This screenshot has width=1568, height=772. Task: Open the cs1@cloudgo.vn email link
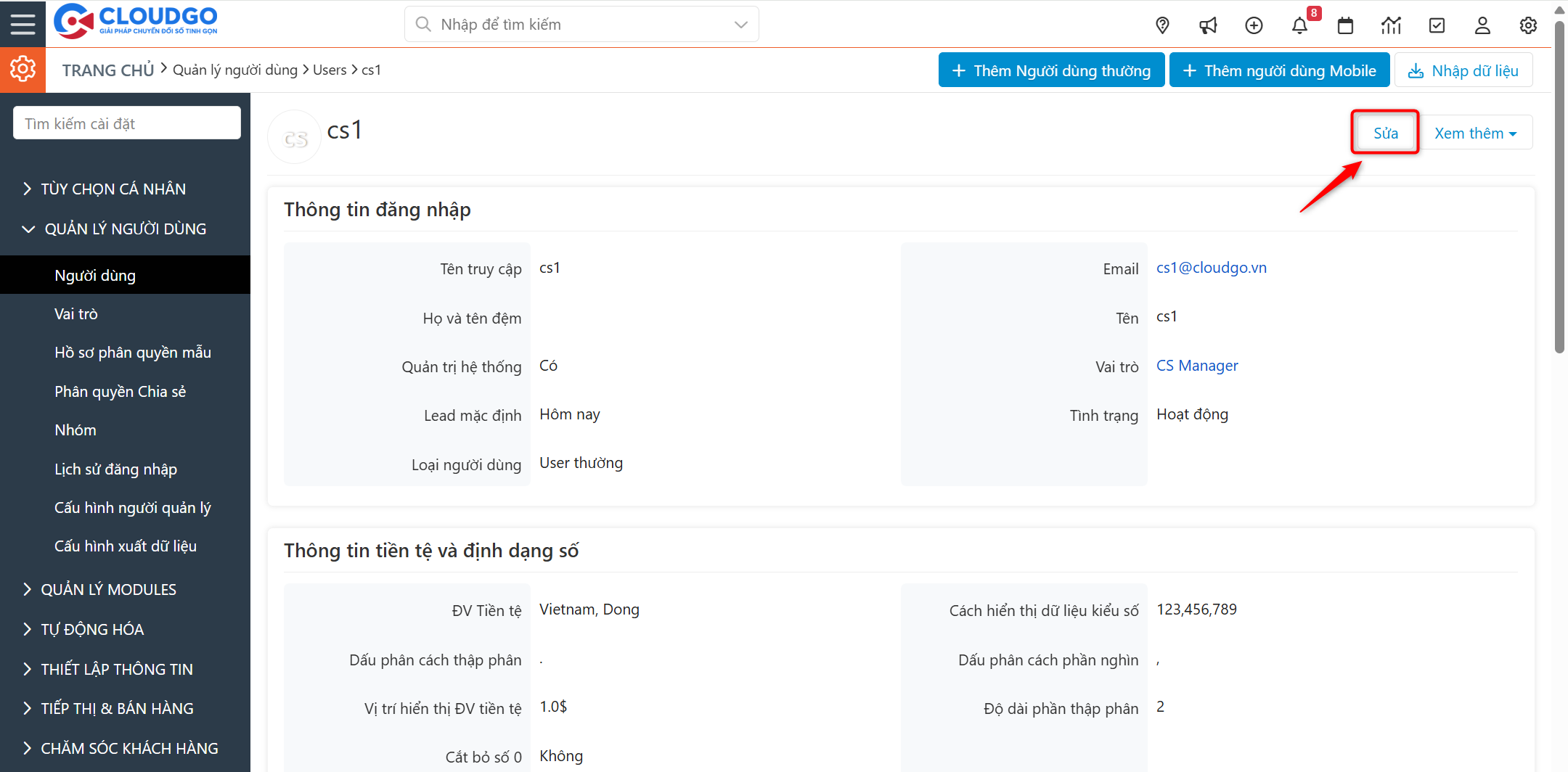1211,267
